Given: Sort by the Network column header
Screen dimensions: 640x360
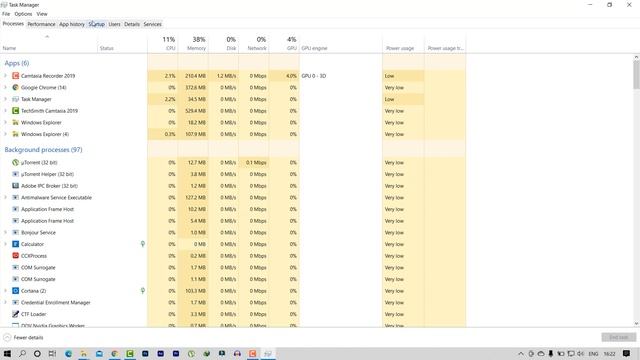Looking at the screenshot, I should pos(253,43).
